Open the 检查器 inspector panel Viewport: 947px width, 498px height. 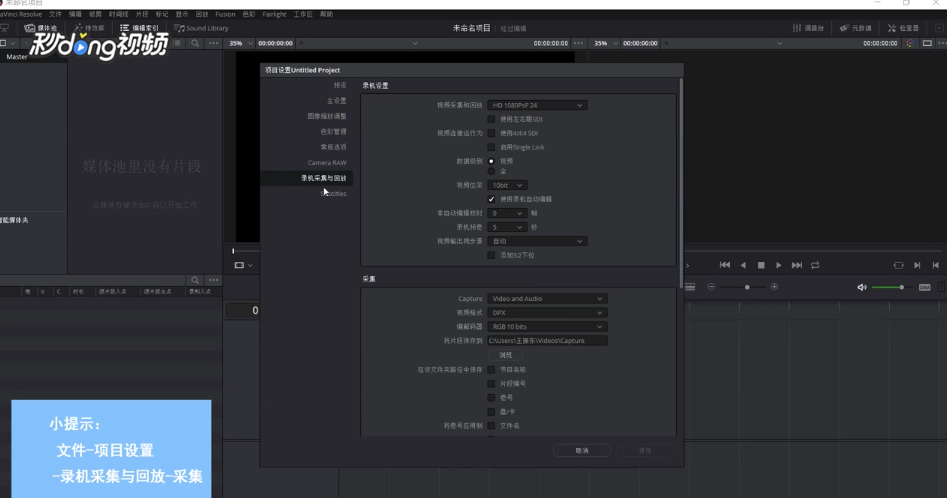[x=903, y=28]
